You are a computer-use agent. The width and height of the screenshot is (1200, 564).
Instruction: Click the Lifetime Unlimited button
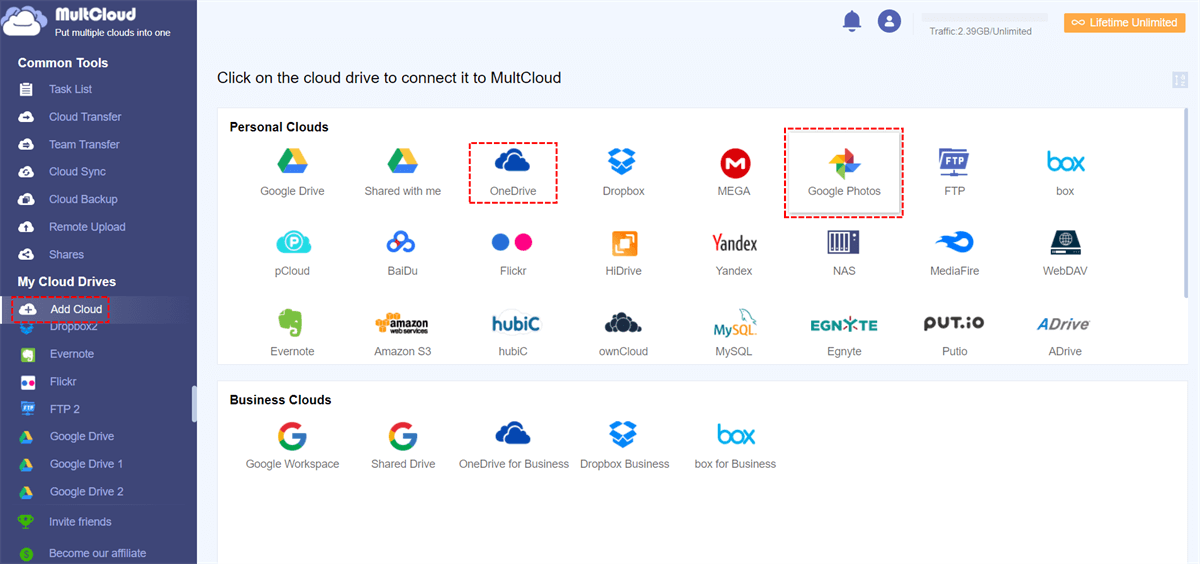[1124, 22]
